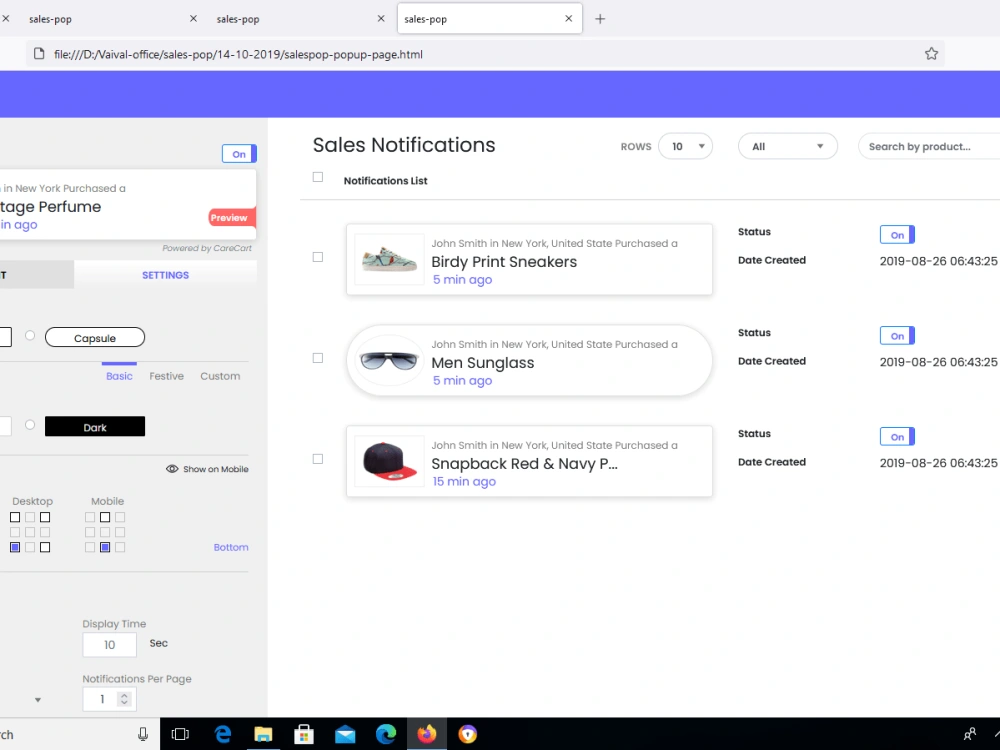1000x750 pixels.
Task: Open the Men Sunglass notification card
Action: (x=529, y=360)
